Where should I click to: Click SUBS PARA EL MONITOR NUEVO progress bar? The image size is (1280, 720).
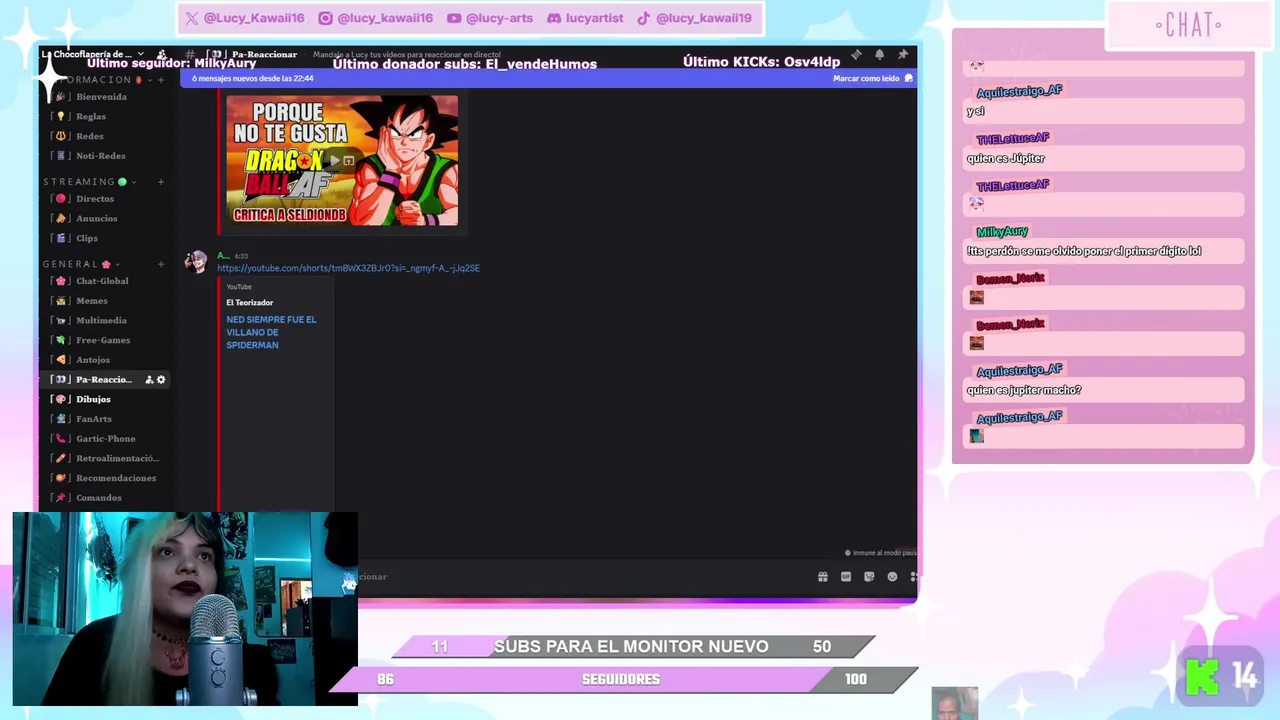pyautogui.click(x=633, y=647)
